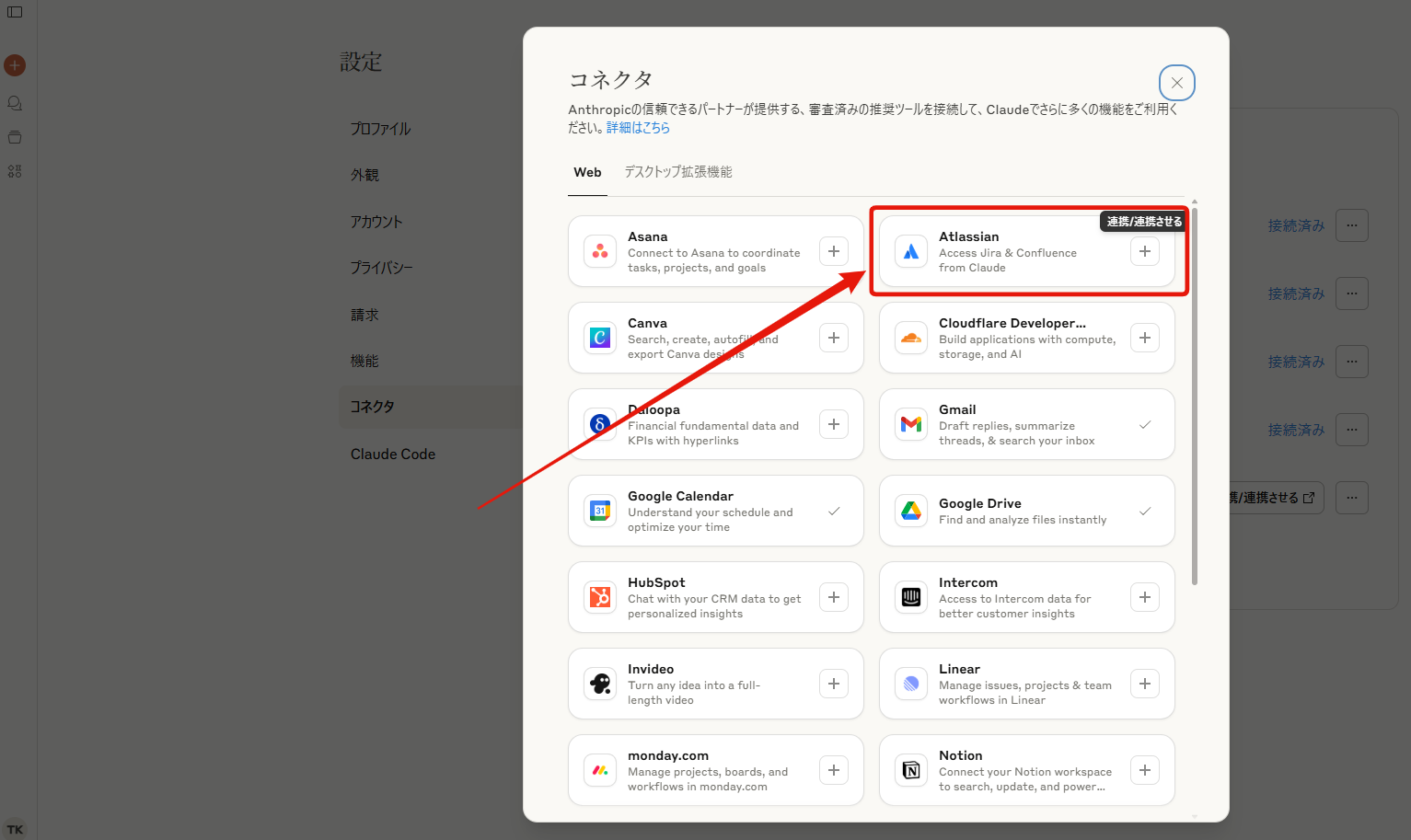Open more options menu beside the 連携させる button
Screen dimensions: 1411x840
tap(1352, 498)
